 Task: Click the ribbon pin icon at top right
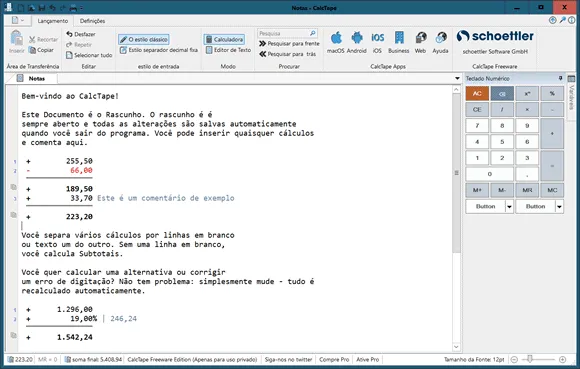coord(563,20)
